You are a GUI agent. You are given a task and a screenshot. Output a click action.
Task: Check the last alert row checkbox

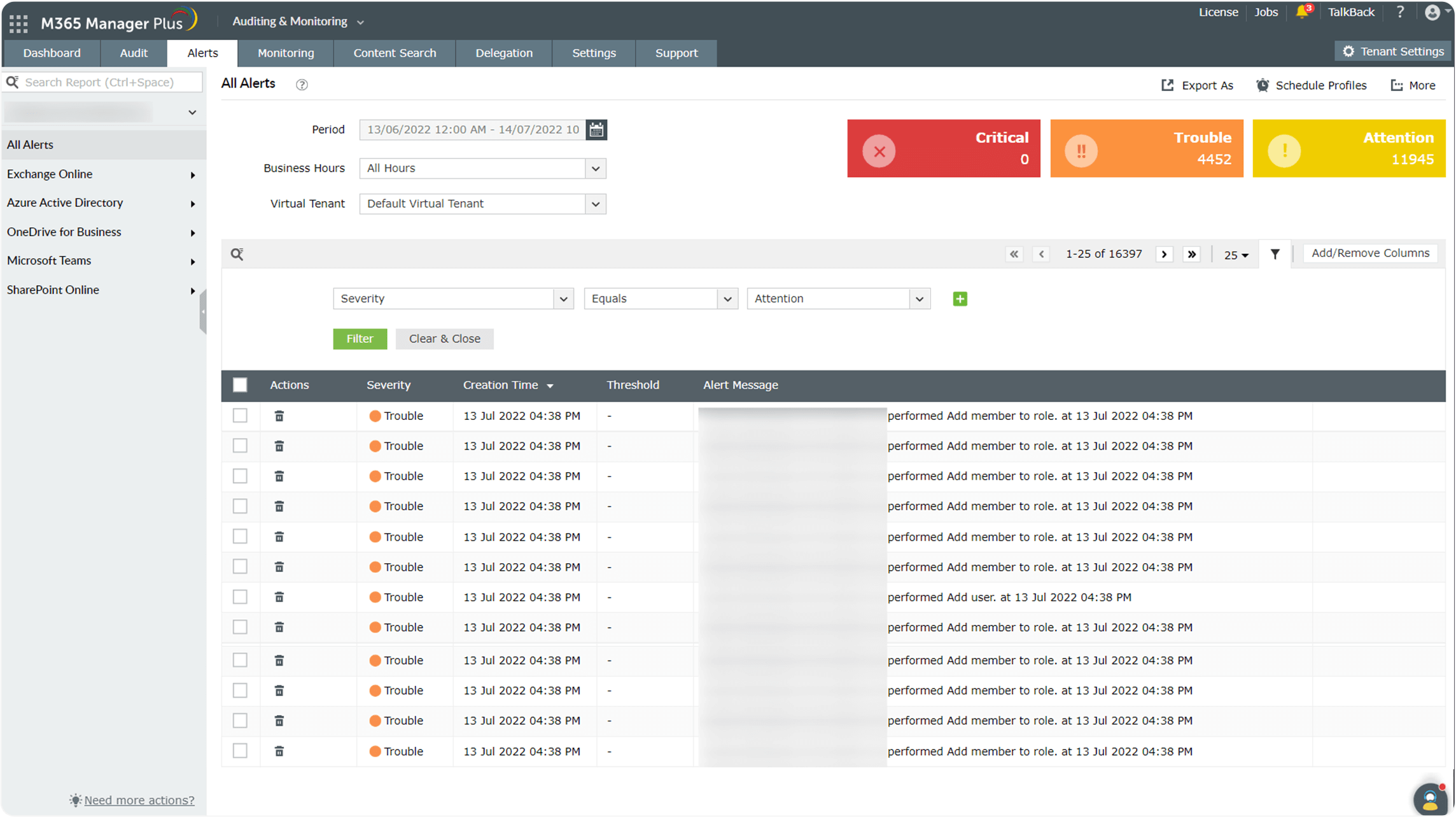coord(240,751)
